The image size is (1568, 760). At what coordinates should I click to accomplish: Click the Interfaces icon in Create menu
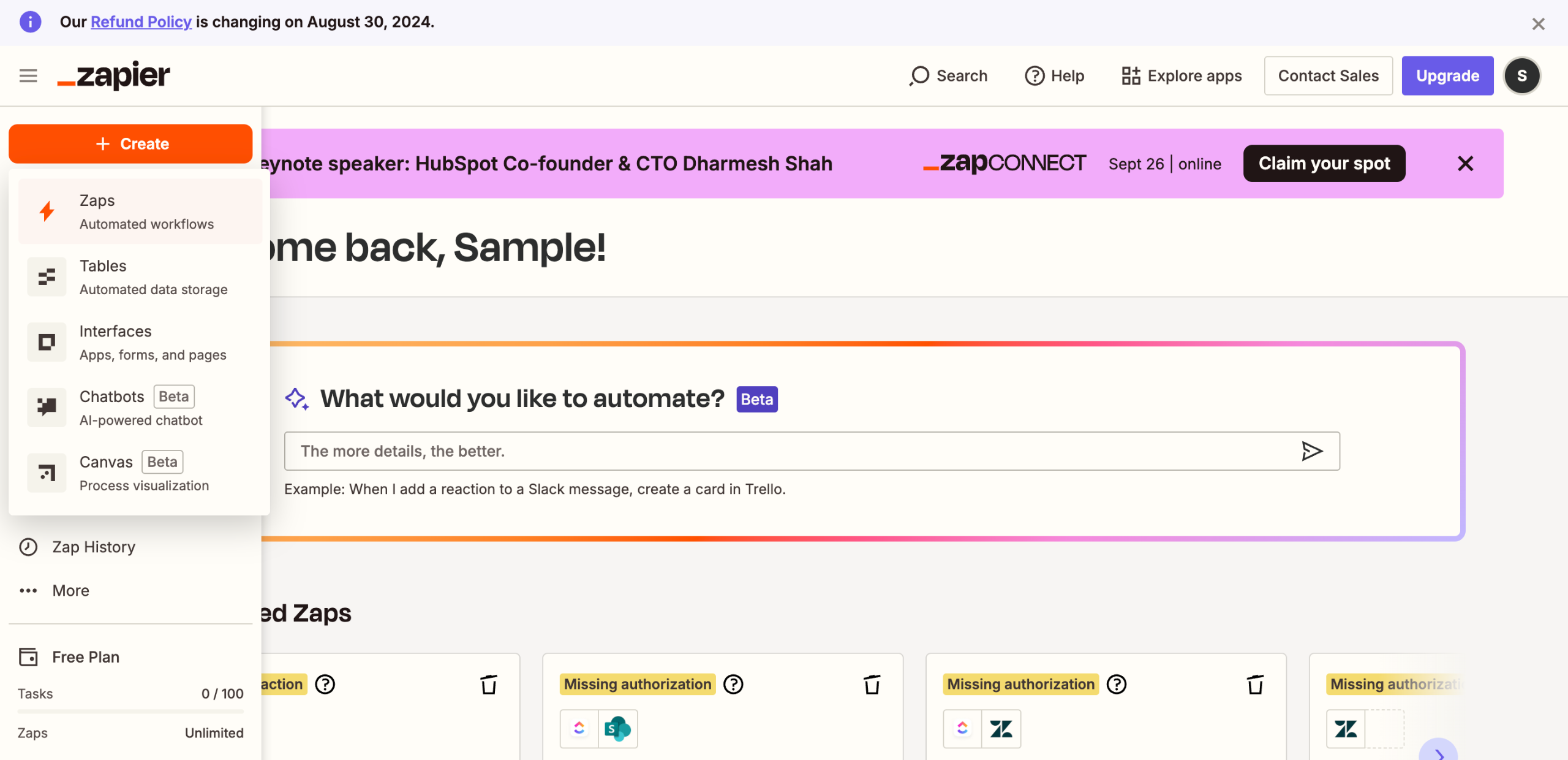point(47,342)
